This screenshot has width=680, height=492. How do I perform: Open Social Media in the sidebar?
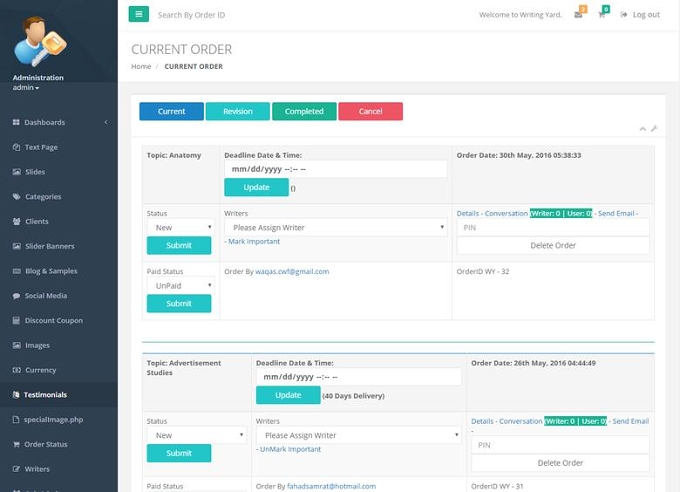tap(40, 295)
